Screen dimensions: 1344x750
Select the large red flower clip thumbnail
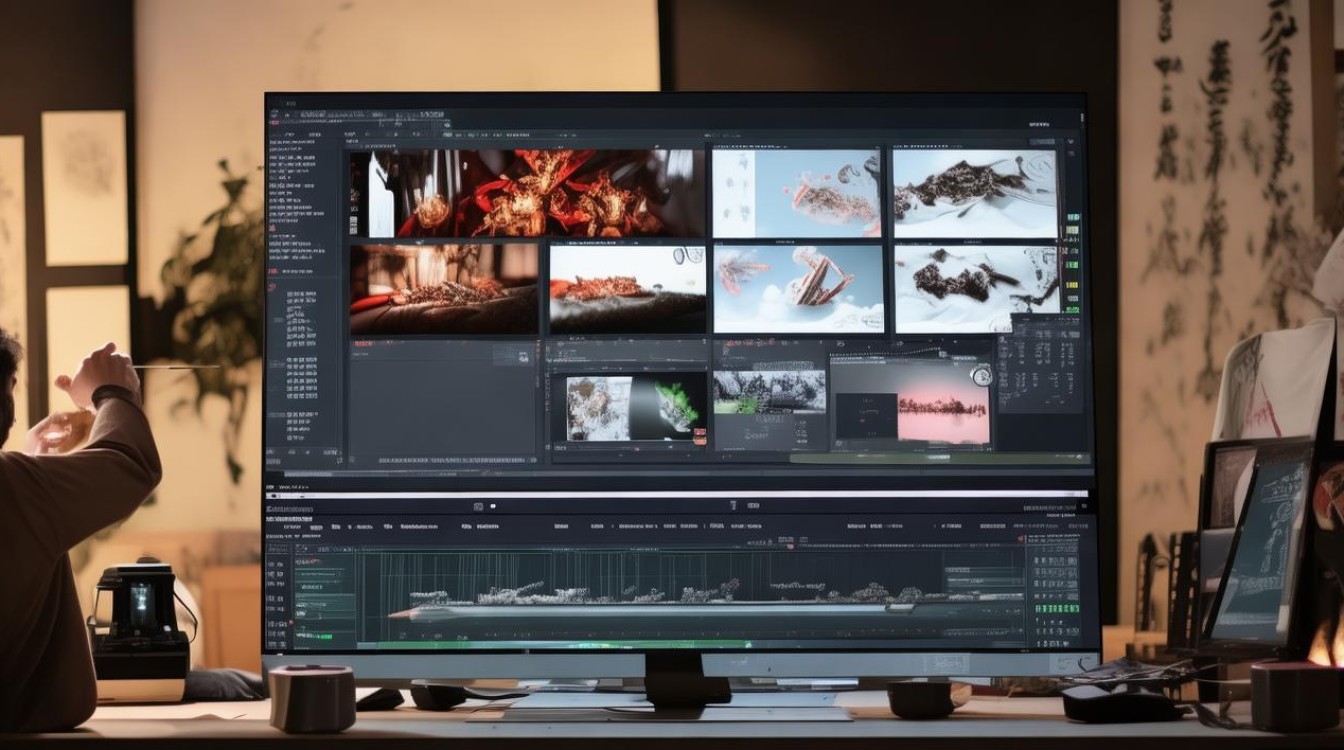point(527,193)
